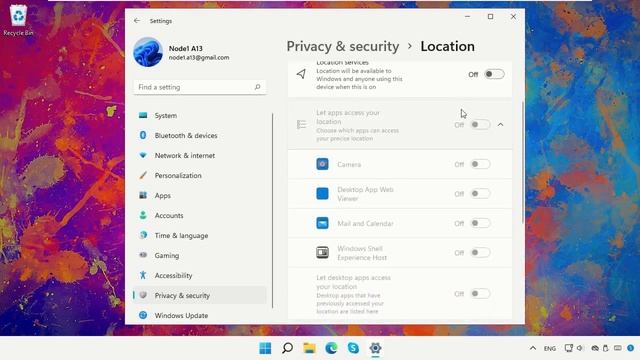Viewport: 640px width, 360px height.
Task: Click Privacy & security breadcrumb link
Action: pos(342,47)
